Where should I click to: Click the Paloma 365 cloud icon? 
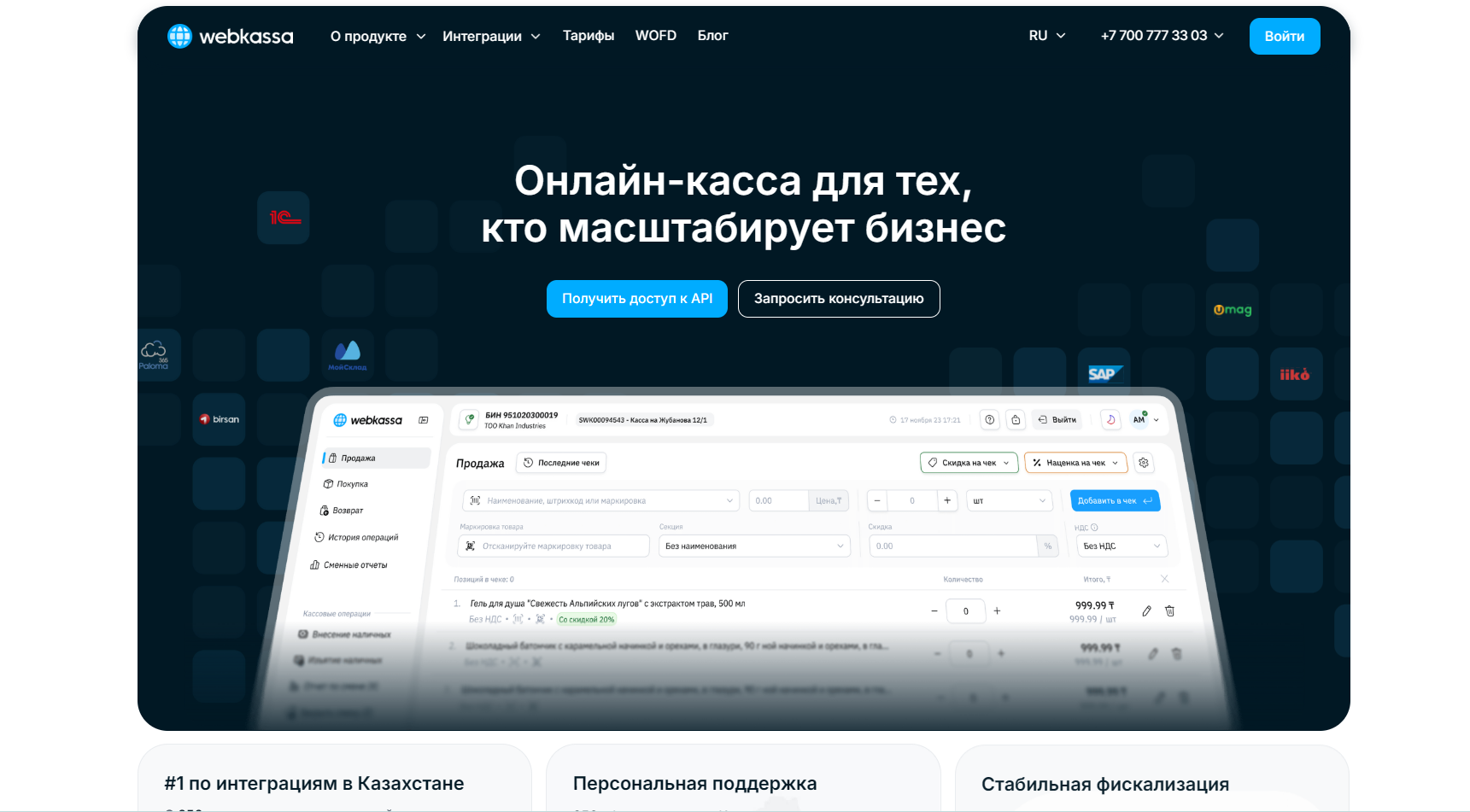click(155, 354)
